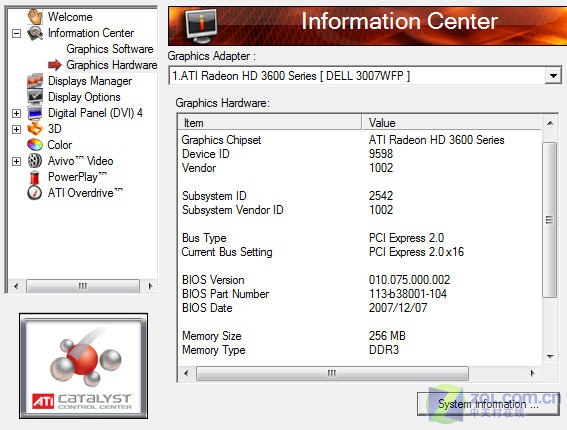Expand the Digital Panel (DVI) 4 node
This screenshot has width=567, height=430.
coord(16,113)
